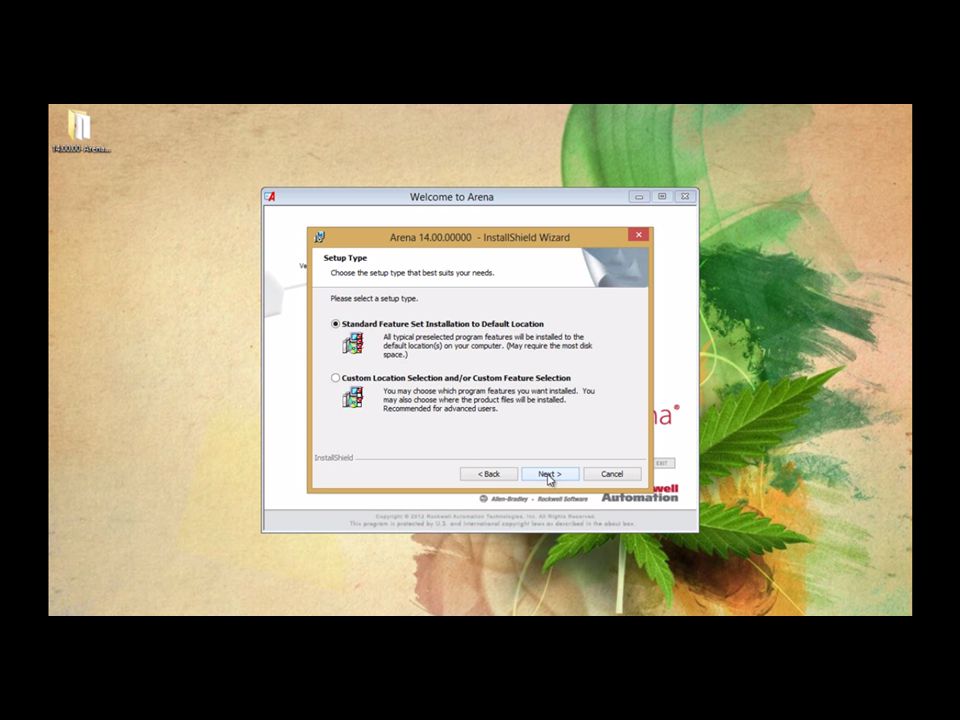Open the 14.00.00 Arena folder on desktop
This screenshot has width=960, height=720.
point(80,131)
